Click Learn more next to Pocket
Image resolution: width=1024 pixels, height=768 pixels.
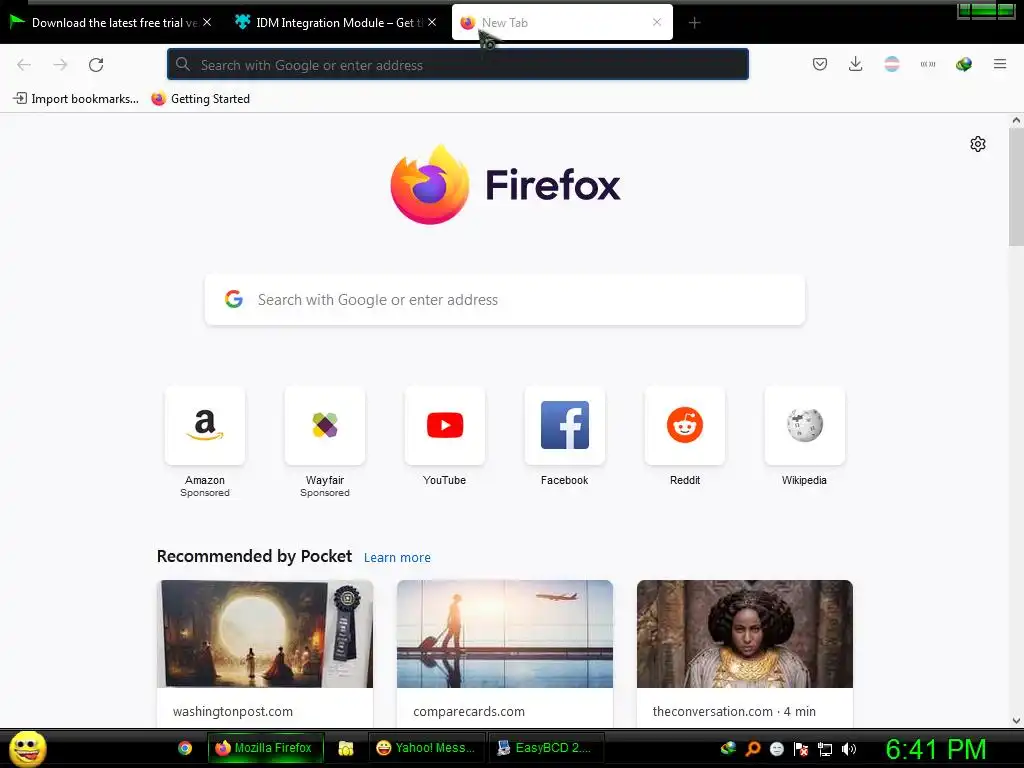click(x=397, y=558)
